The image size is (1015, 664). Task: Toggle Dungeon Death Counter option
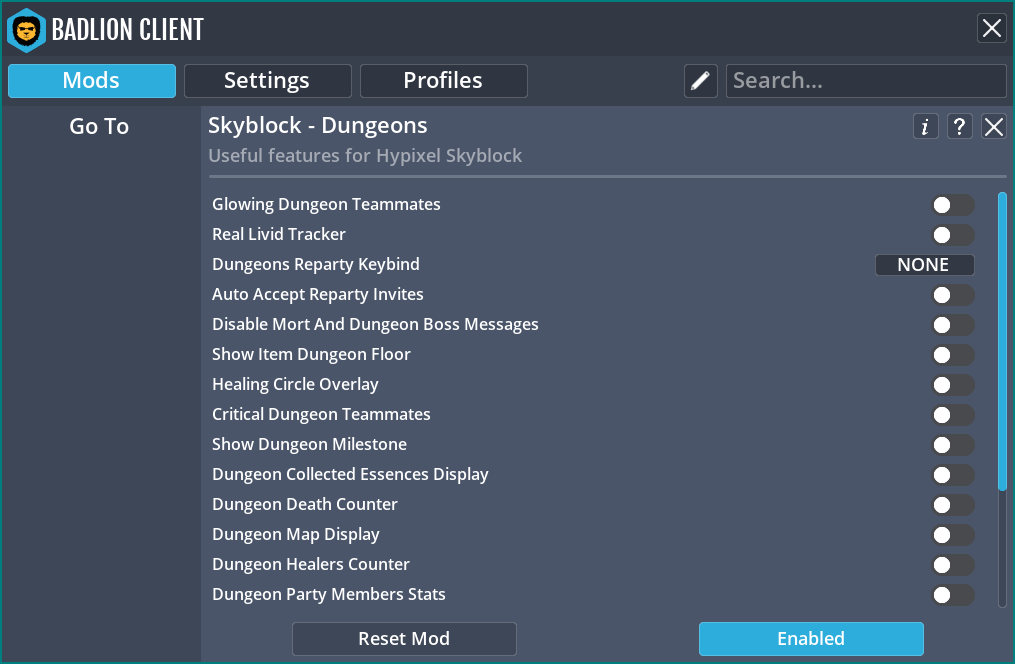coord(952,505)
